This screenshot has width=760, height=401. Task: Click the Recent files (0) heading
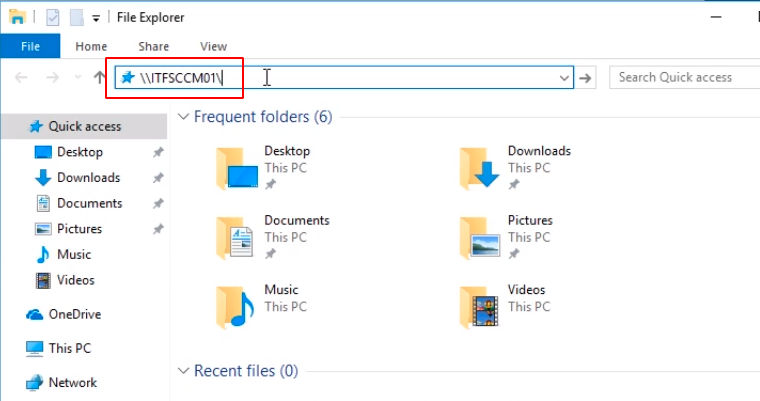point(246,371)
